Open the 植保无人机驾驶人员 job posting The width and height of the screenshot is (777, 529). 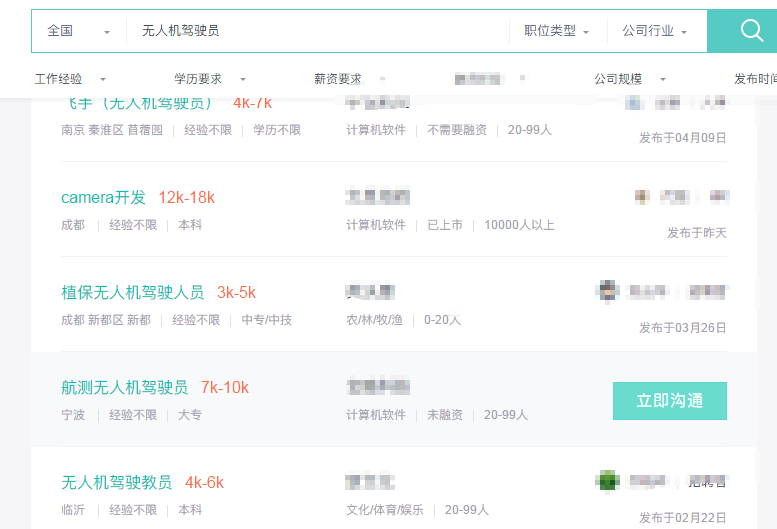coord(132,292)
